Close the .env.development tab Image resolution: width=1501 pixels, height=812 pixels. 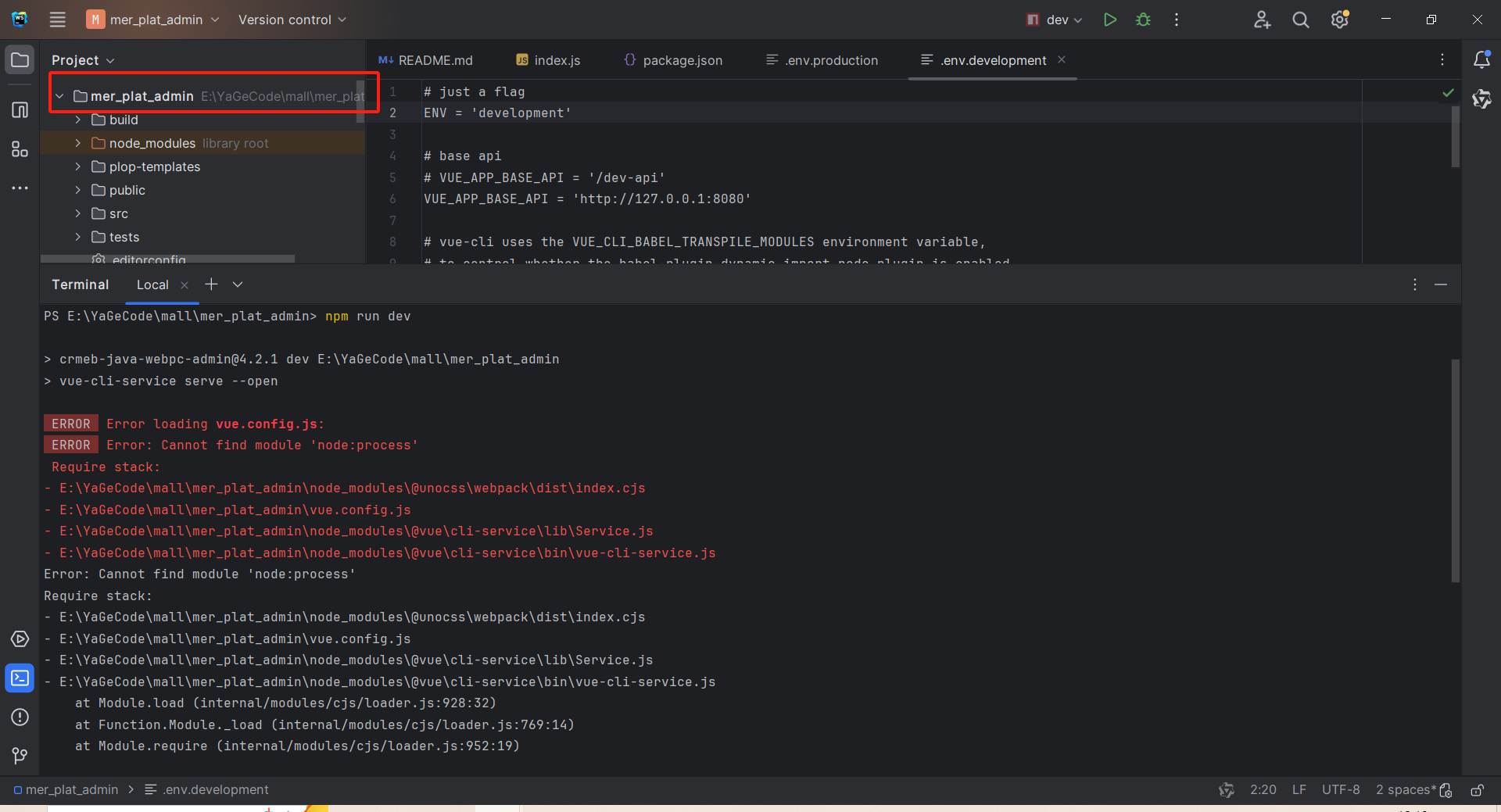click(1062, 59)
